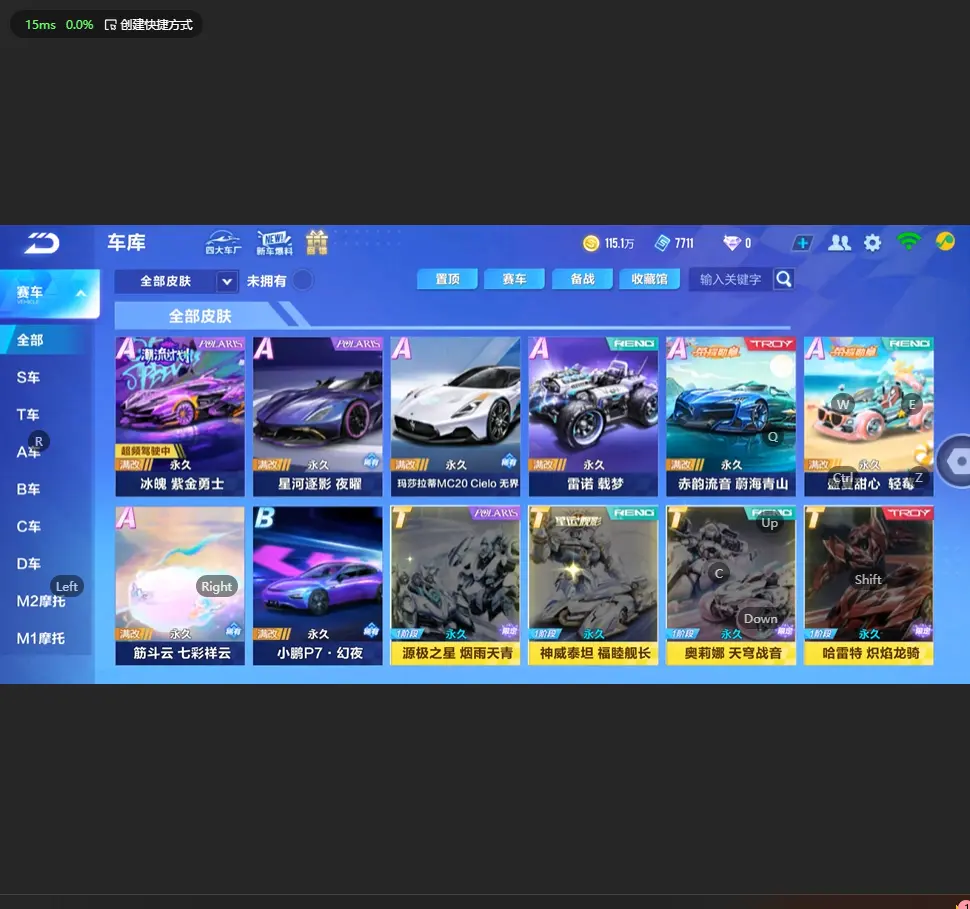970x909 pixels.
Task: Select the M2摩托 category
Action: point(41,601)
